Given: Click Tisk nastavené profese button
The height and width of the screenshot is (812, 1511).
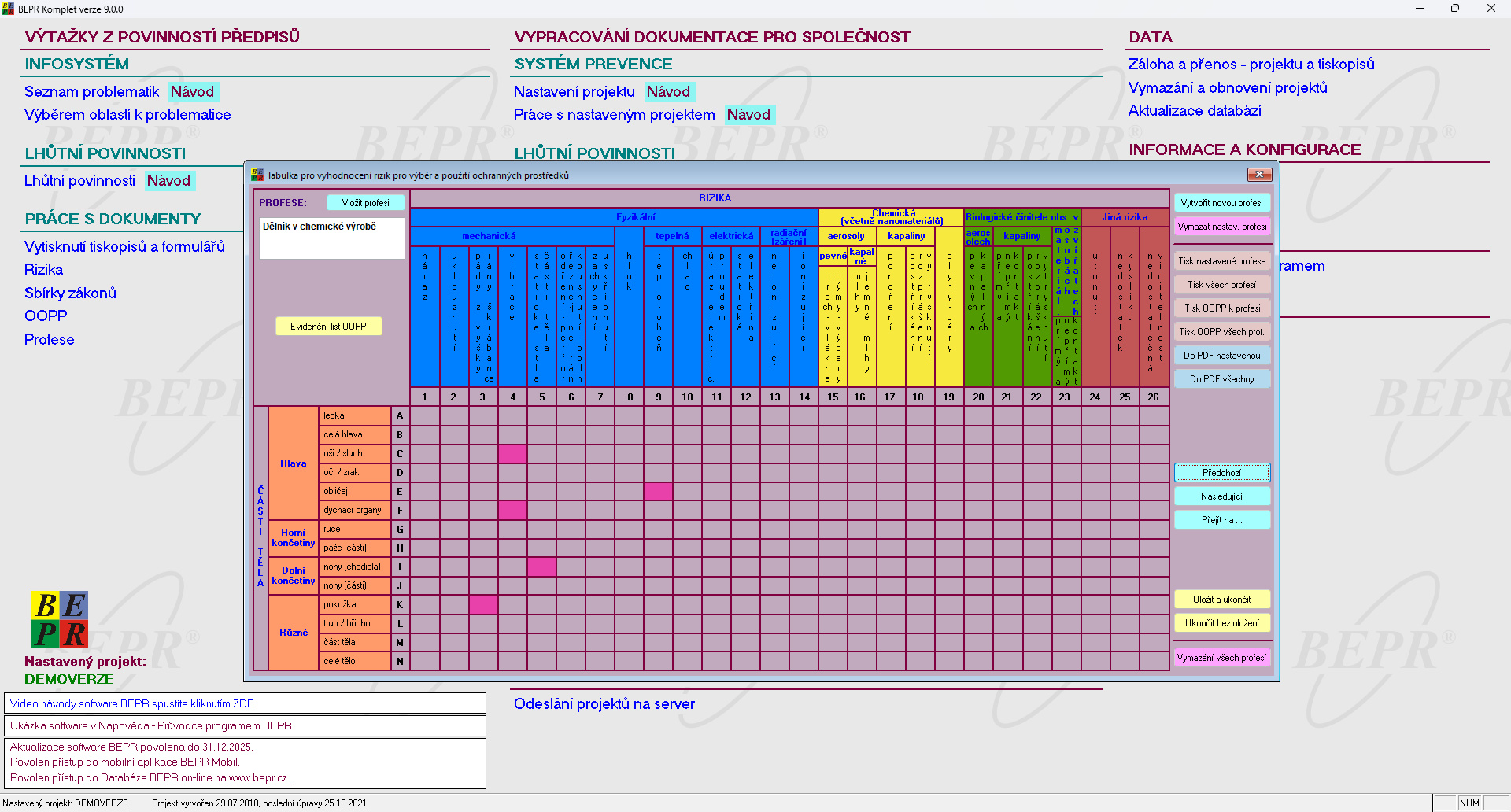Looking at the screenshot, I should pos(1222,261).
